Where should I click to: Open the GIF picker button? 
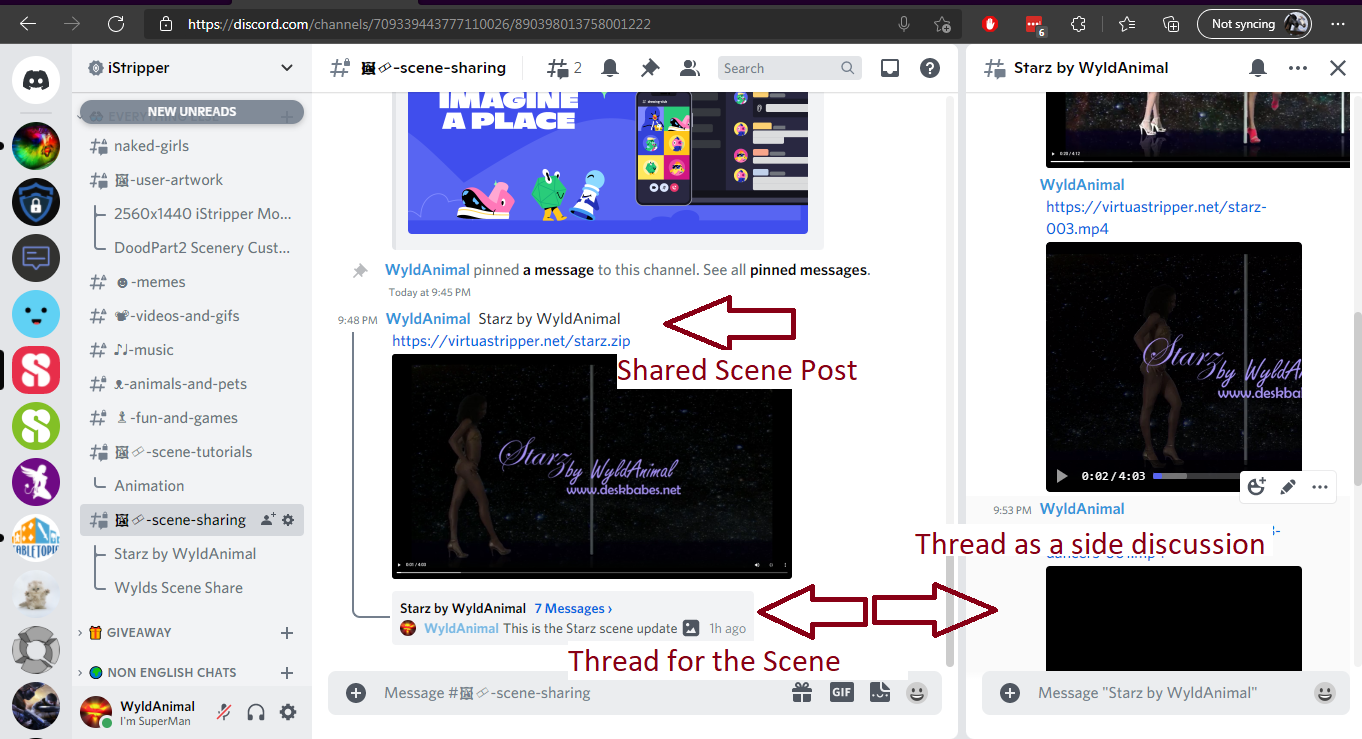841,692
